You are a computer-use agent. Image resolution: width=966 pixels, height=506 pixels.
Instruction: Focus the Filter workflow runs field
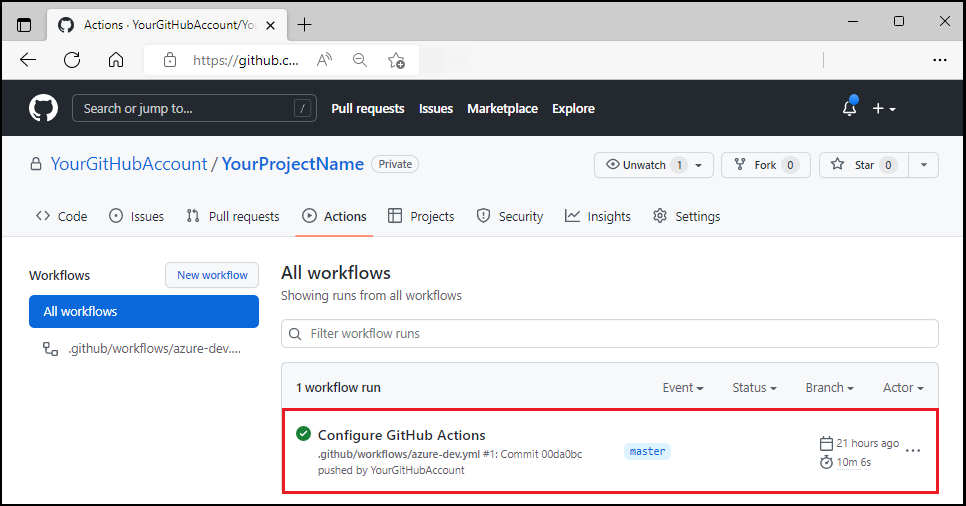coord(610,333)
